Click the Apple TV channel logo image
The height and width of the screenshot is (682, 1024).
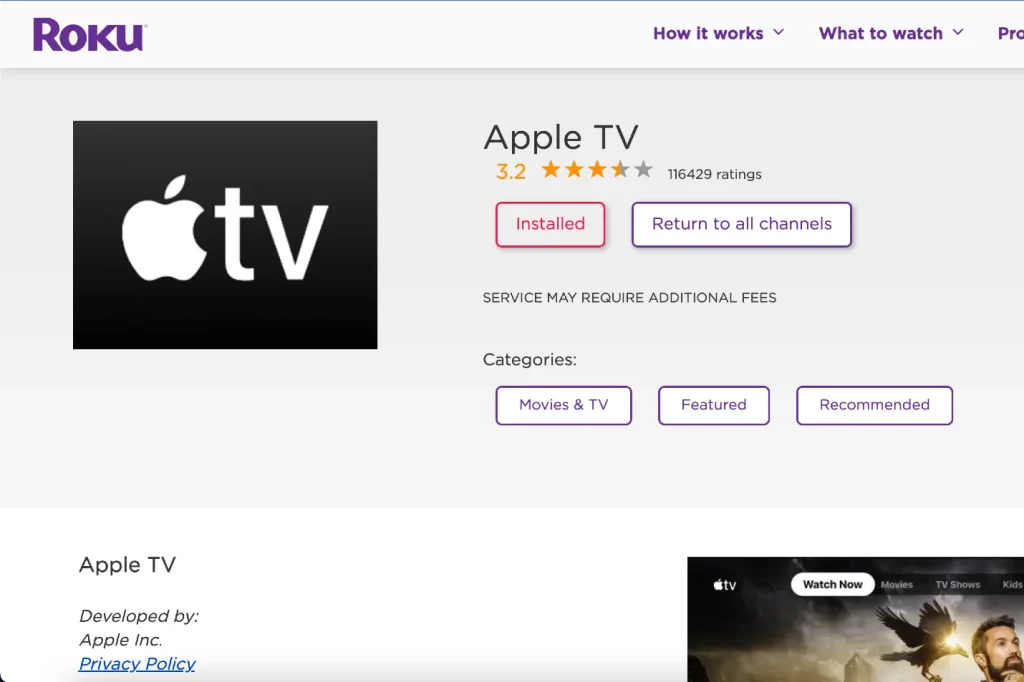[x=225, y=234]
